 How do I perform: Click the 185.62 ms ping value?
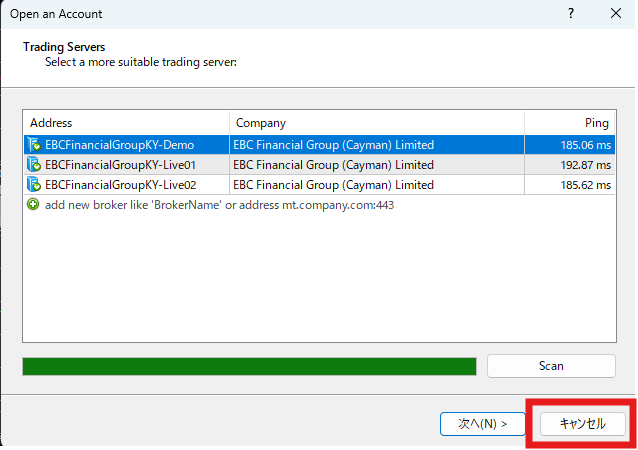(x=586, y=185)
